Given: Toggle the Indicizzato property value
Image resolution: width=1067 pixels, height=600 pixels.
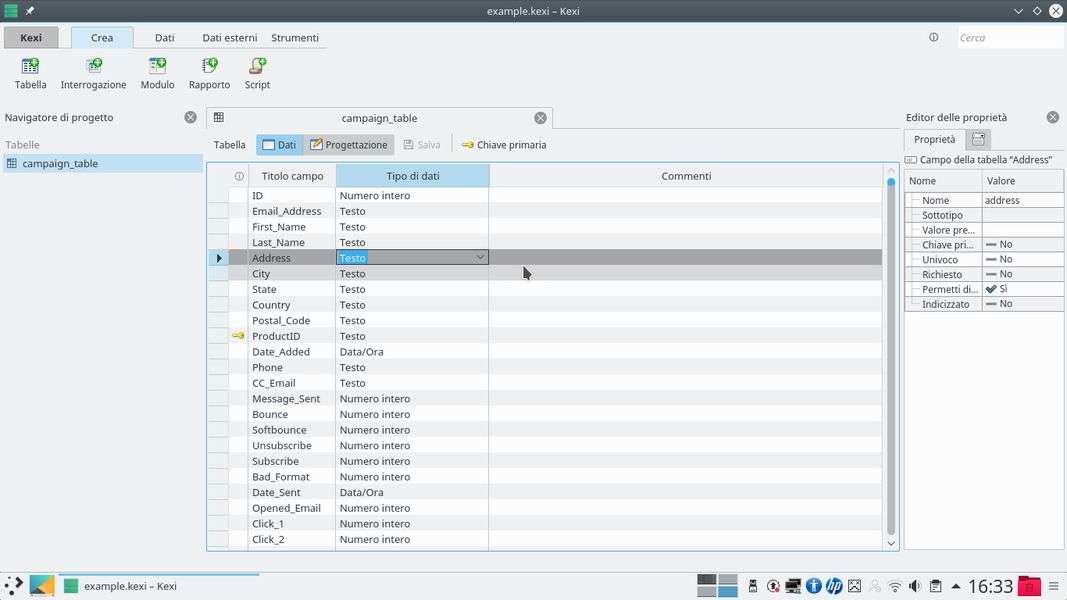Looking at the screenshot, I should (x=1022, y=304).
